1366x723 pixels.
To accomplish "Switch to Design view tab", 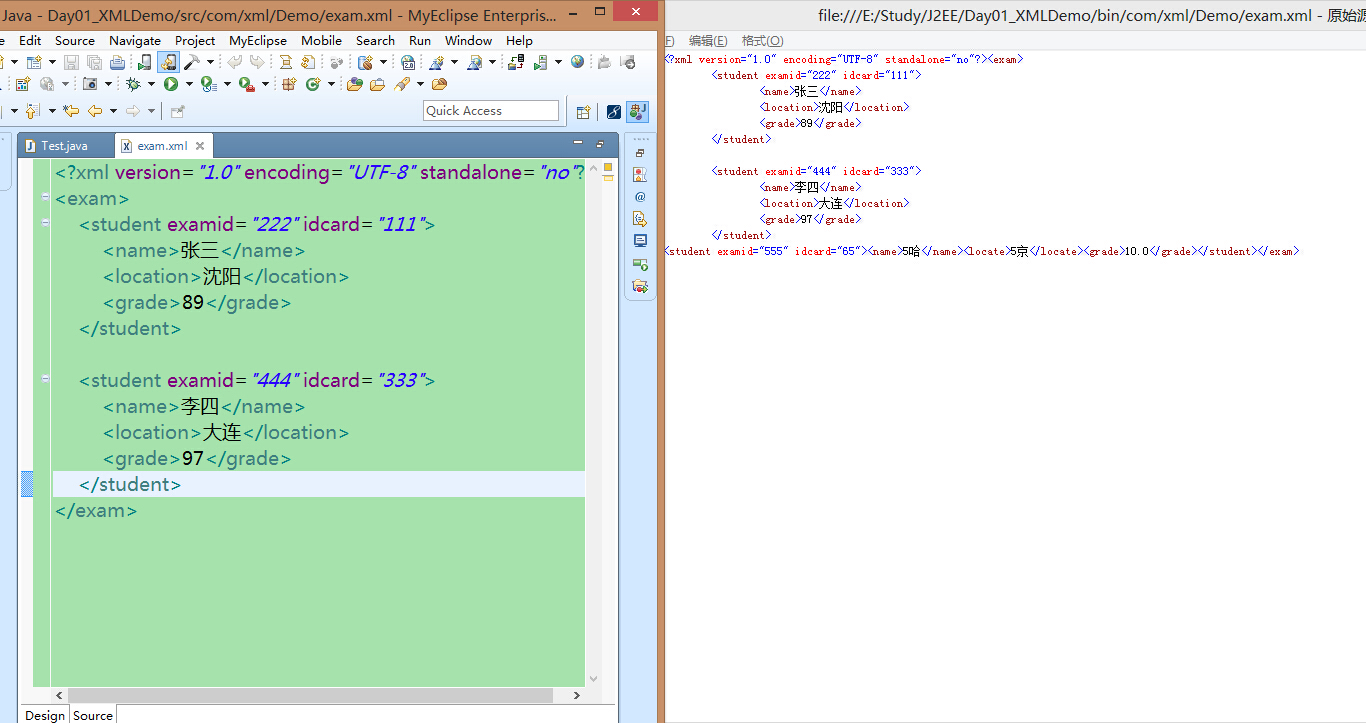I will coord(45,715).
